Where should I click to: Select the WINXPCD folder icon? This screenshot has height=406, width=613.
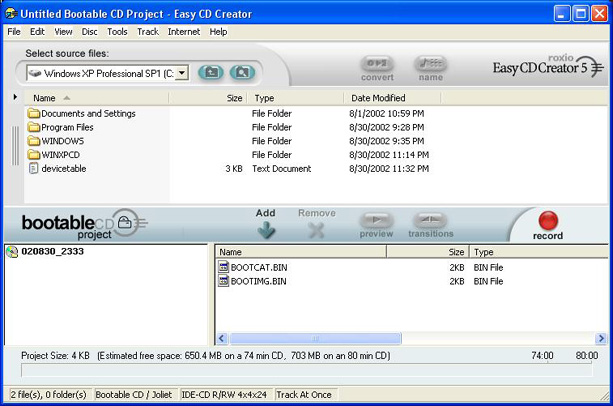point(34,155)
